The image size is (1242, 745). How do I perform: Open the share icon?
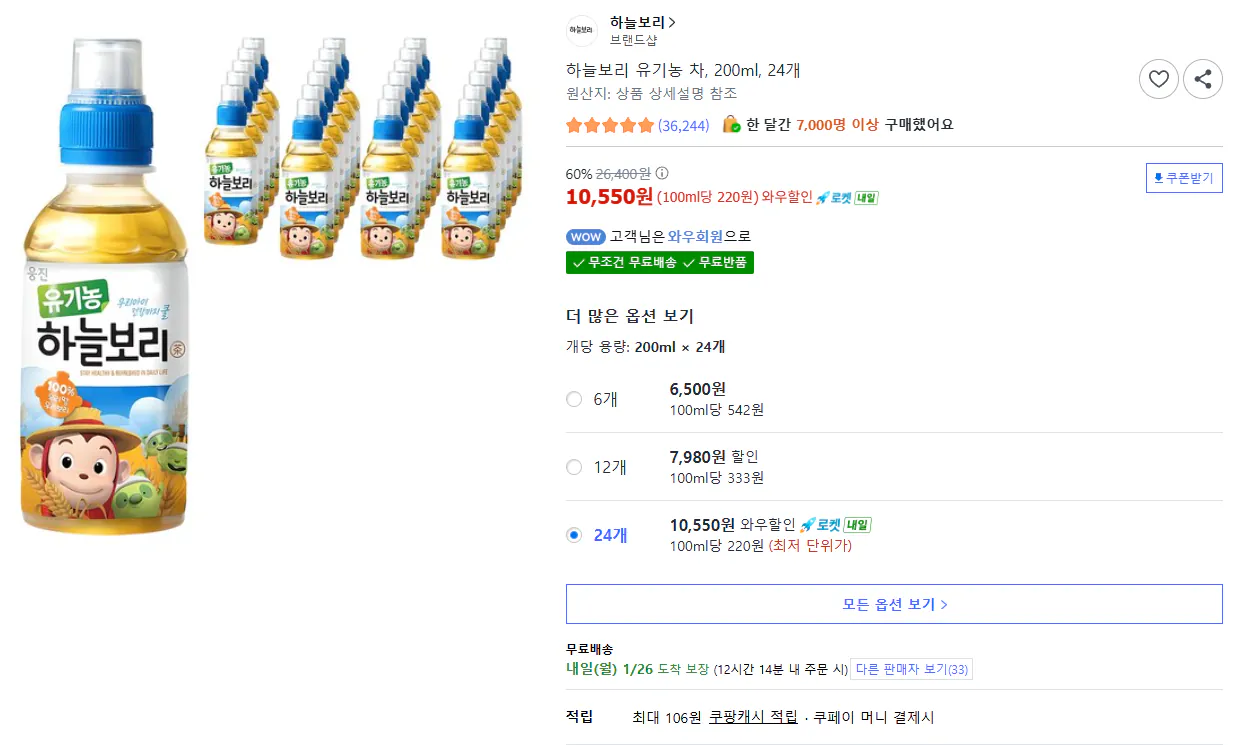coord(1203,79)
